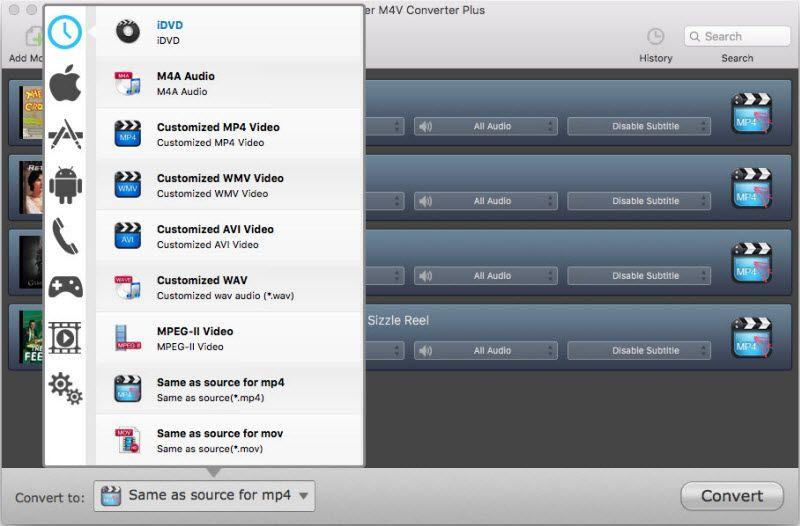Image resolution: width=800 pixels, height=526 pixels.
Task: Click MP4 output format icon in first row
Action: tap(752, 113)
